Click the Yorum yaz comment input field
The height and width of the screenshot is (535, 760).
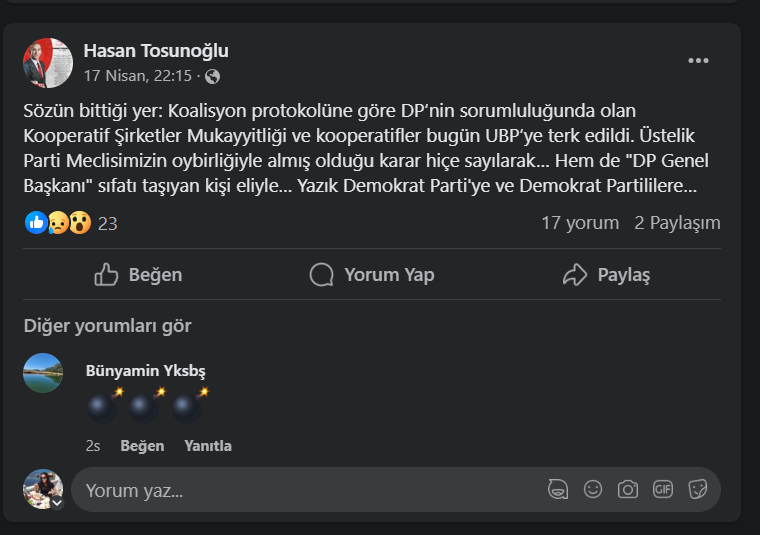click(x=300, y=490)
